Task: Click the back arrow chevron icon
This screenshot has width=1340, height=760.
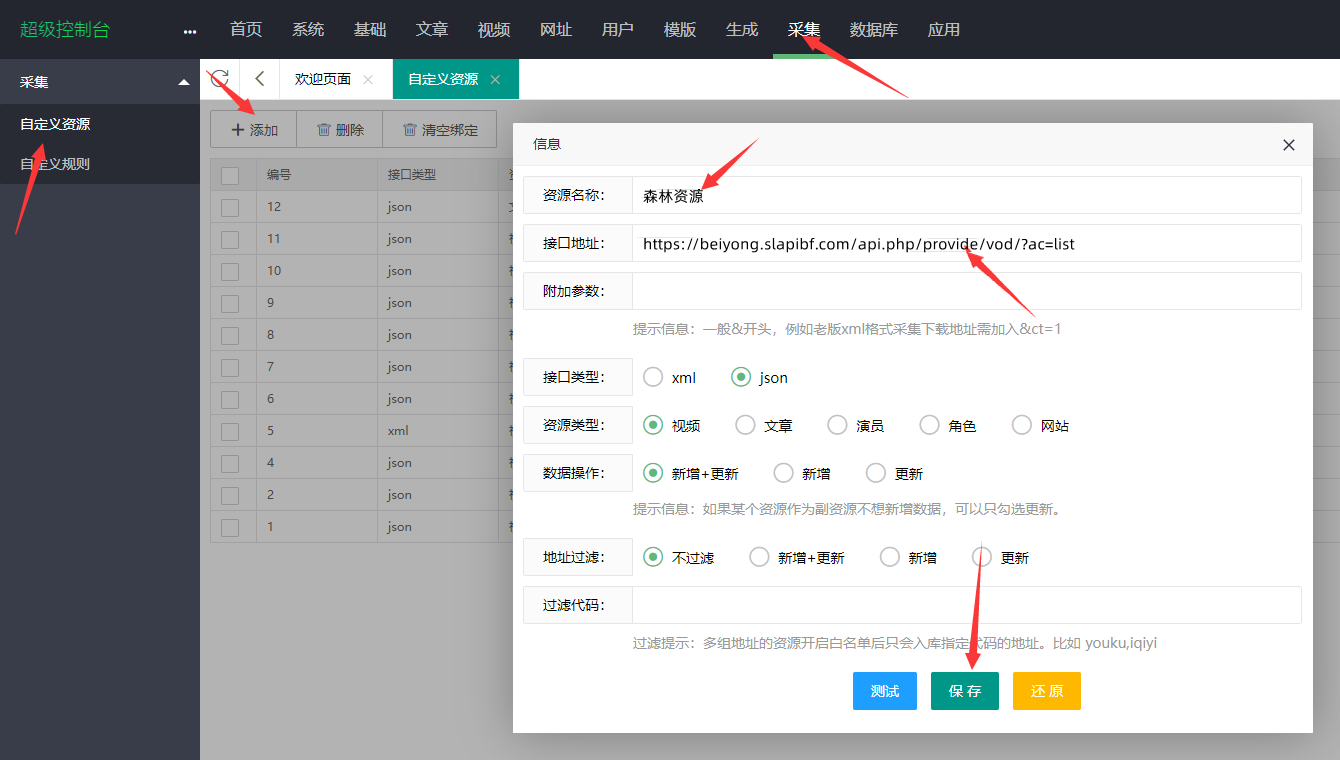Action: pos(260,79)
